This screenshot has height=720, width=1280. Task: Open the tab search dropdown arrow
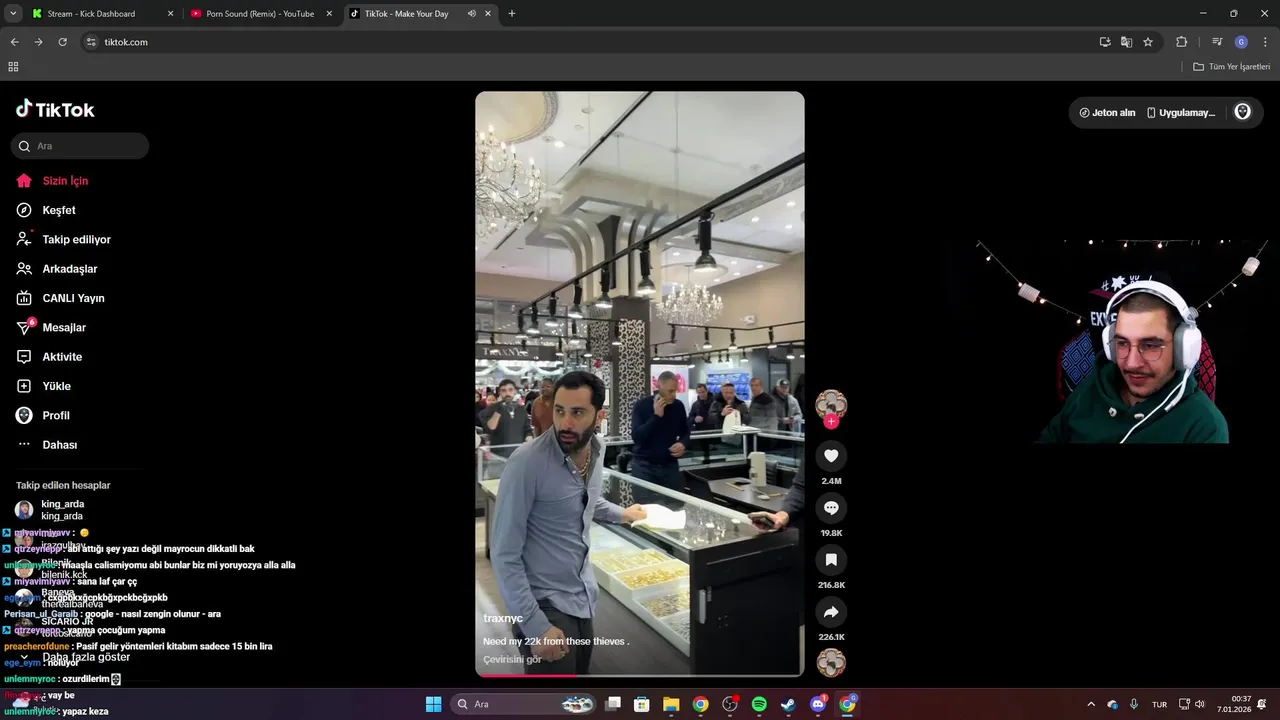click(x=13, y=14)
